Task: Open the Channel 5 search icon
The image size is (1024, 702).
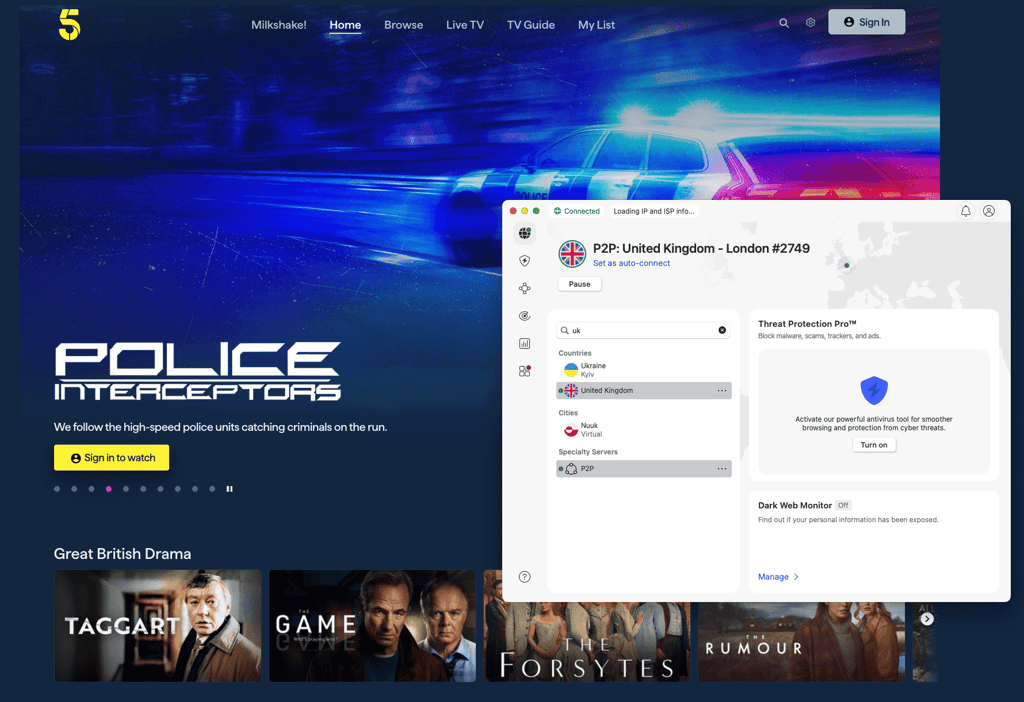Action: click(784, 23)
